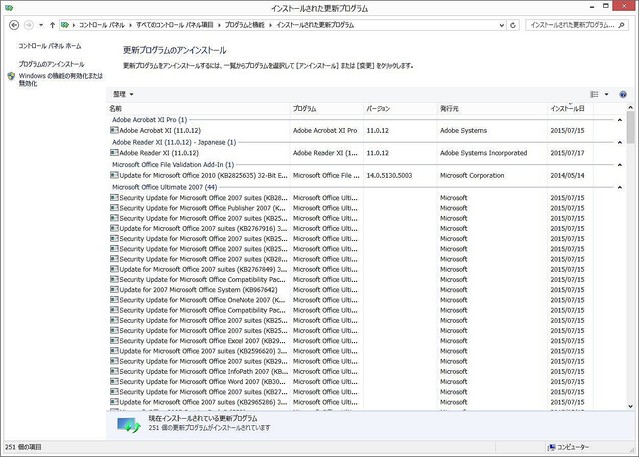Click icon of the Office Publisher 2007 update row

tap(114, 208)
